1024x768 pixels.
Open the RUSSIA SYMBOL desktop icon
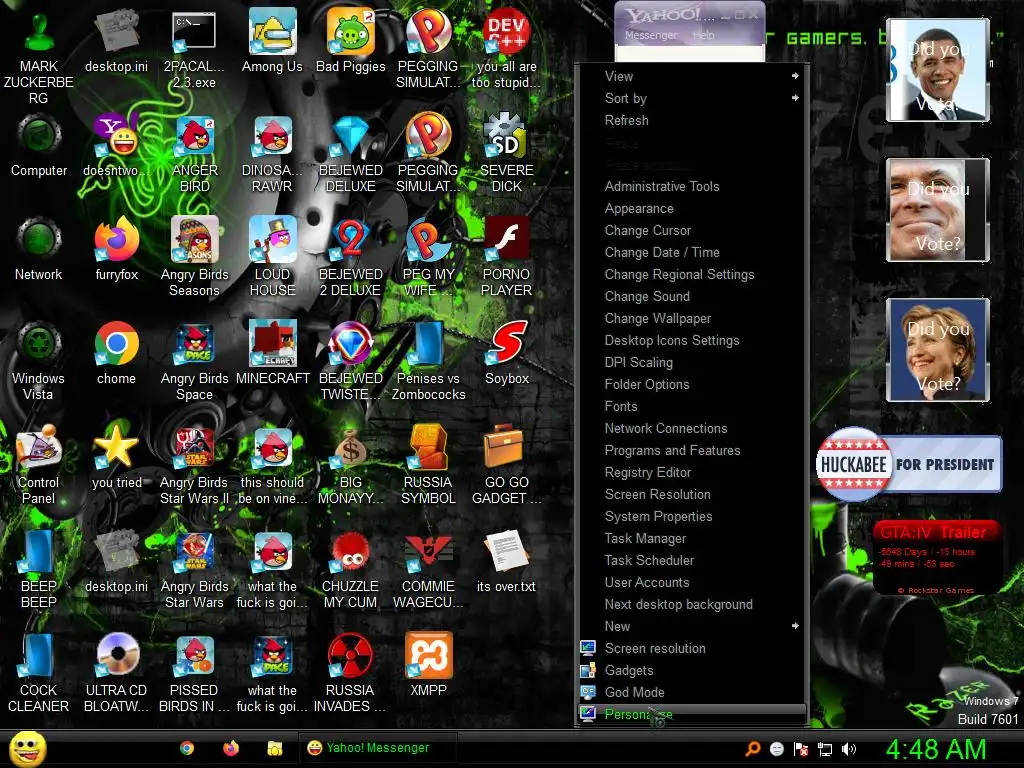[x=428, y=465]
